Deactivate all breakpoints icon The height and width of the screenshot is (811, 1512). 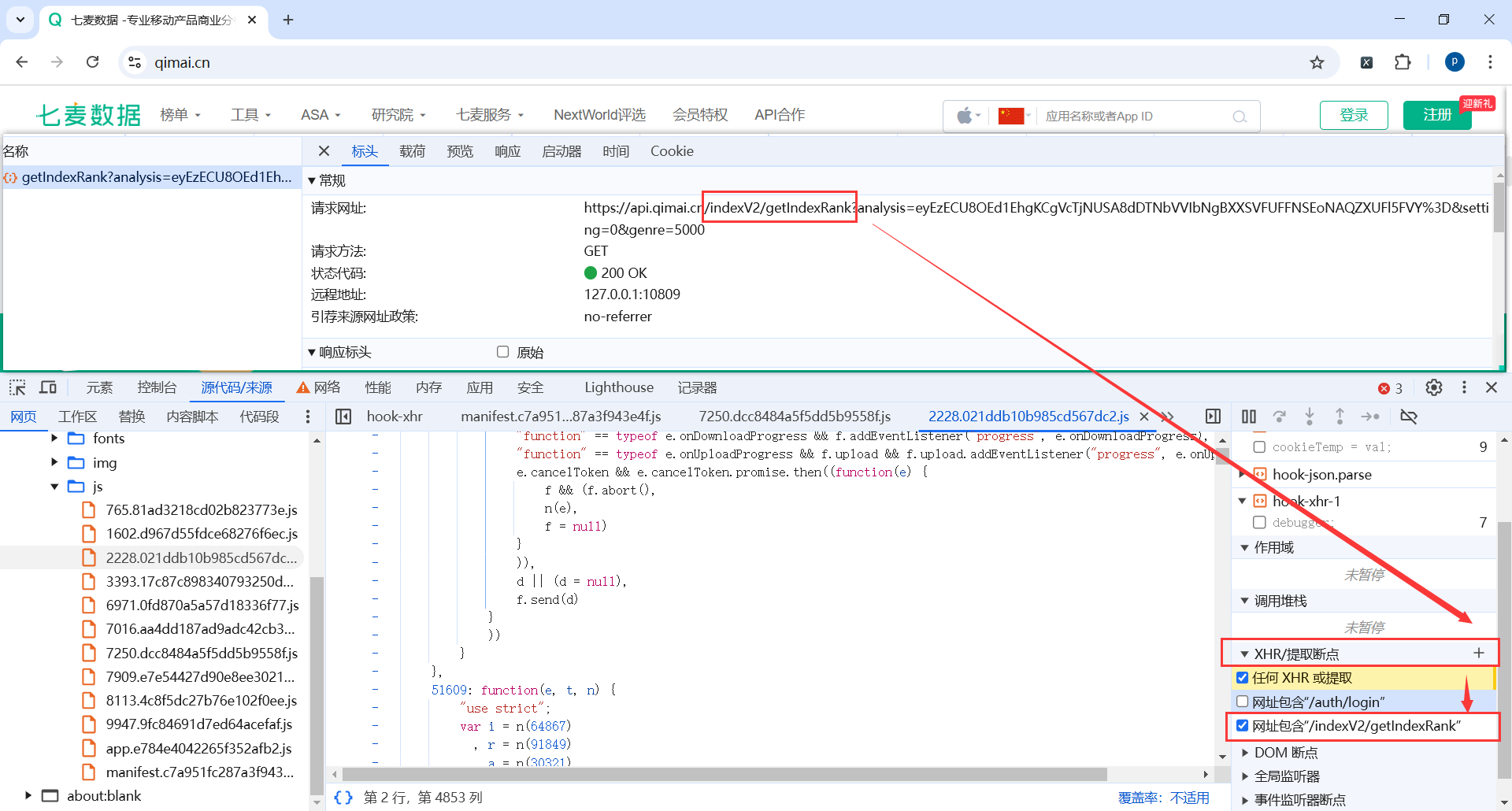(1409, 417)
